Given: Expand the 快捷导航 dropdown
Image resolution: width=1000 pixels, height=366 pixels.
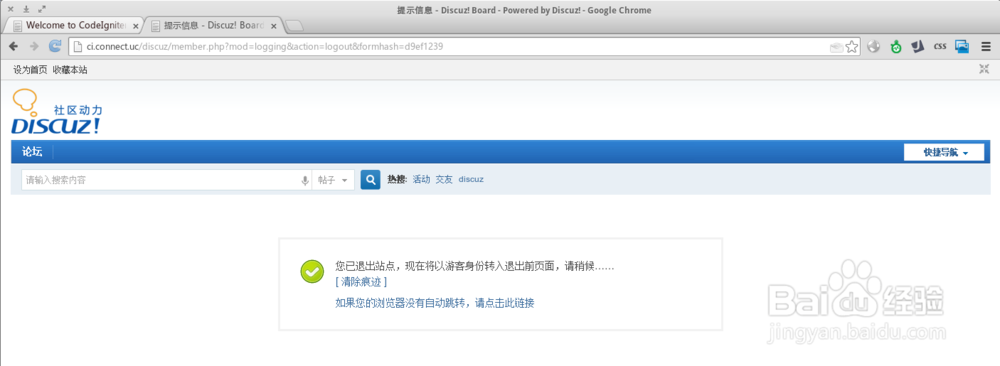Looking at the screenshot, I should click(944, 152).
